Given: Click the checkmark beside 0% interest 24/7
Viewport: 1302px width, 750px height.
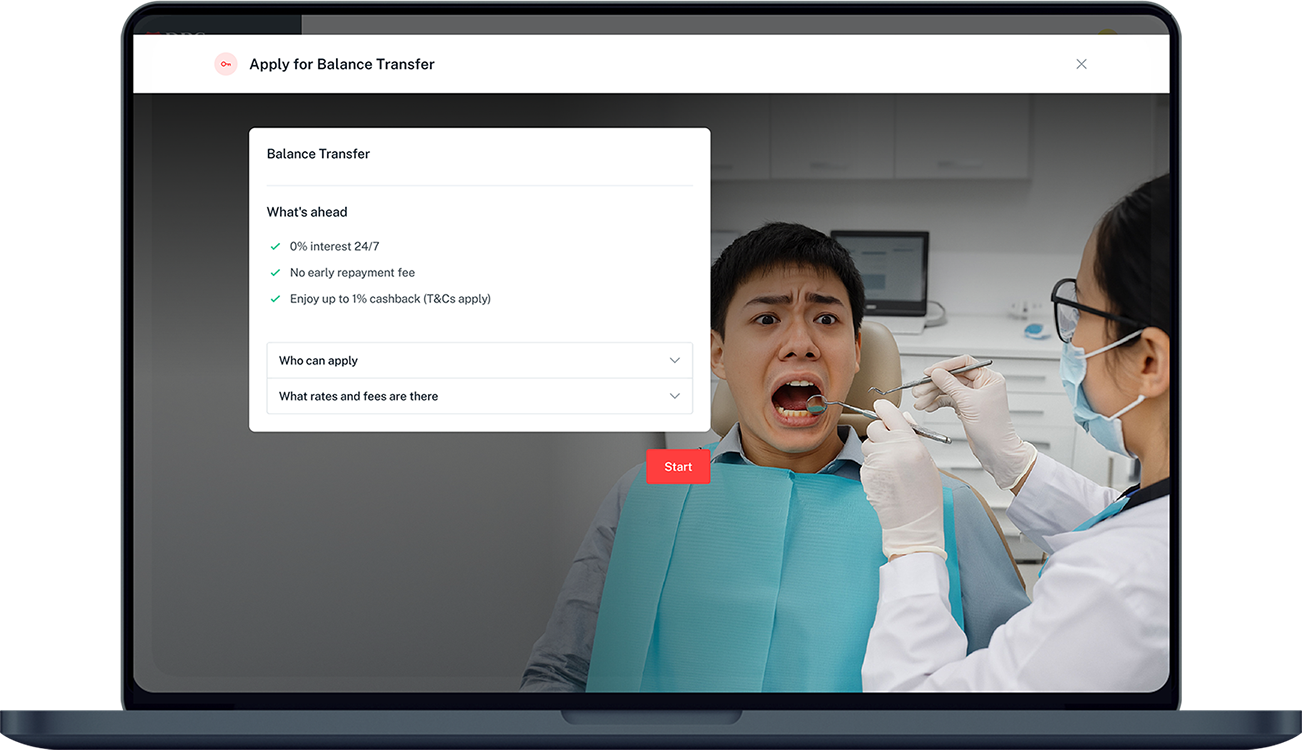Looking at the screenshot, I should pyautogui.click(x=275, y=246).
